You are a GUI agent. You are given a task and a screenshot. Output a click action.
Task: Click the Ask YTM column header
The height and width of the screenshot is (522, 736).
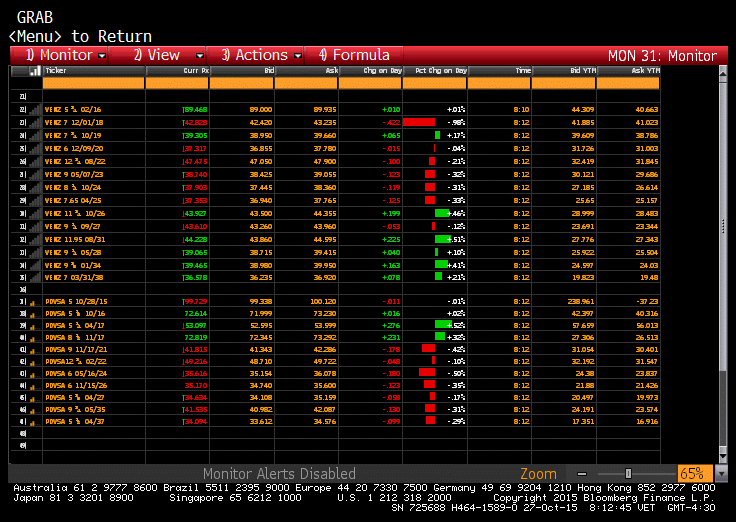(x=629, y=71)
